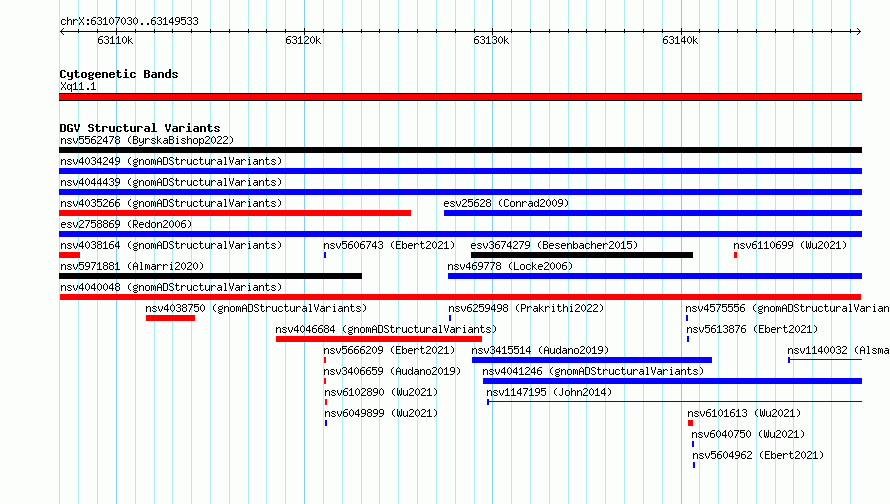Click nsv4038750 gnomAD variant label
The width and height of the screenshot is (890, 504).
click(x=256, y=308)
